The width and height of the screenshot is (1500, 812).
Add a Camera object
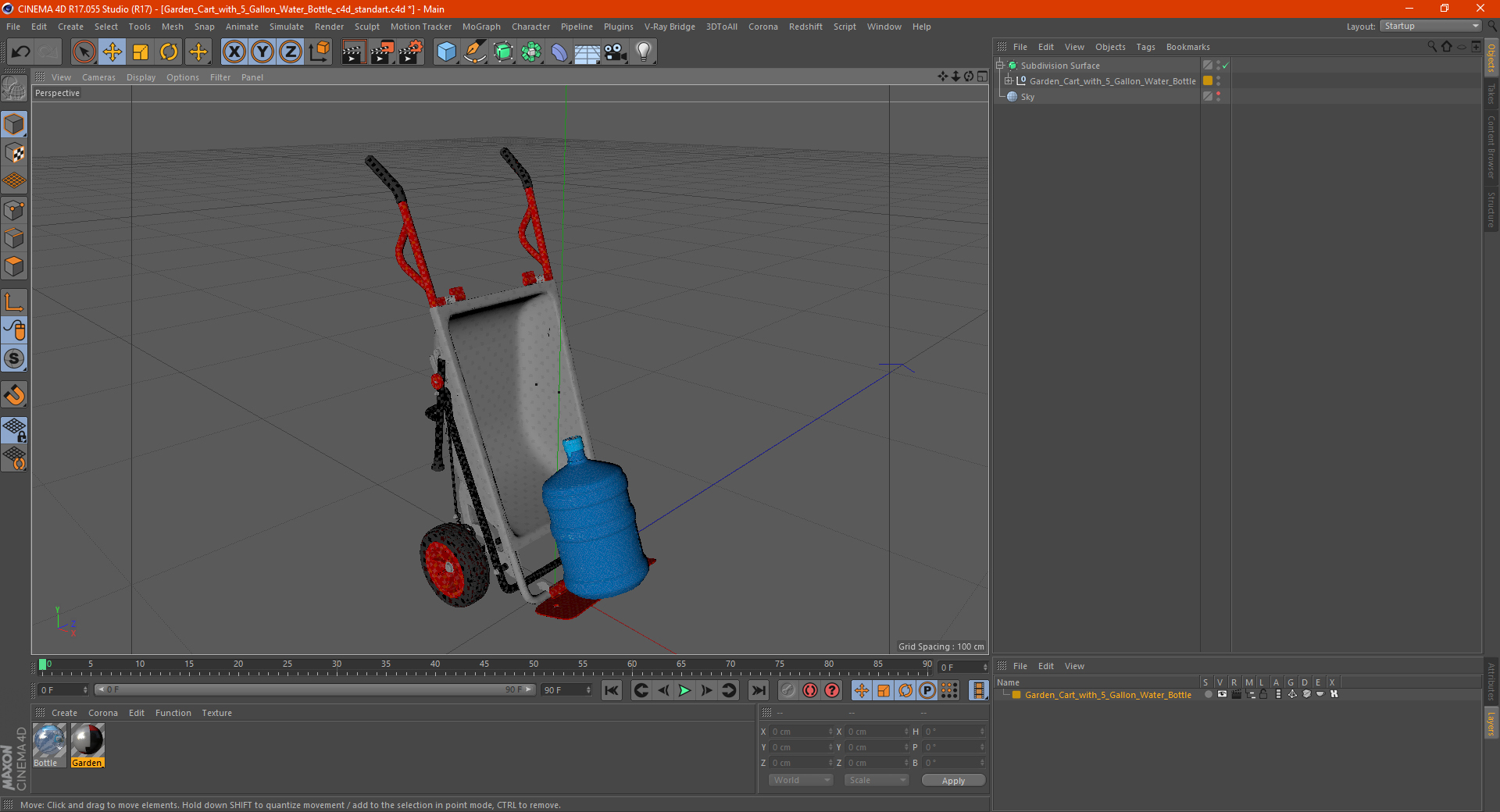[615, 52]
